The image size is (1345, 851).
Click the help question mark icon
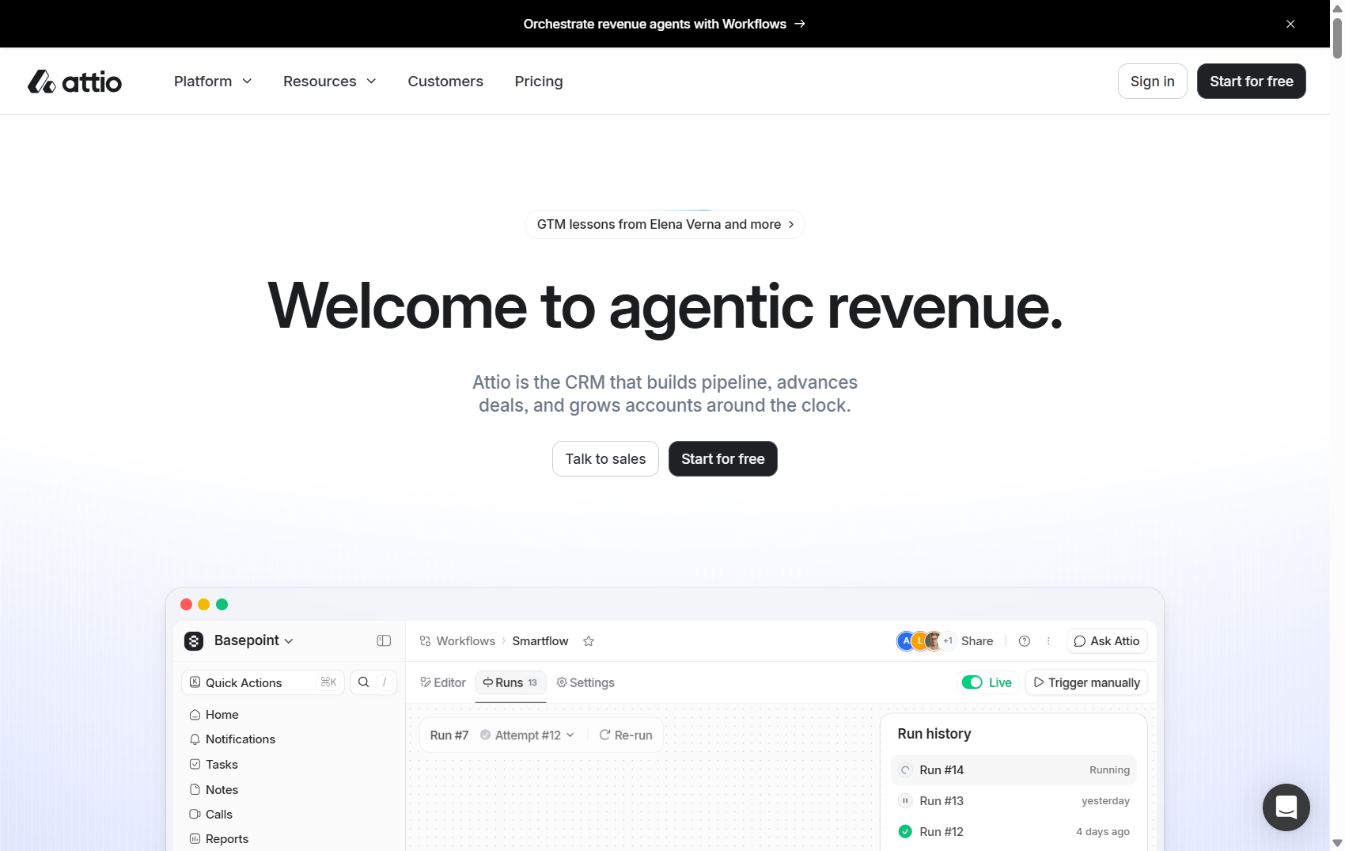point(1024,641)
